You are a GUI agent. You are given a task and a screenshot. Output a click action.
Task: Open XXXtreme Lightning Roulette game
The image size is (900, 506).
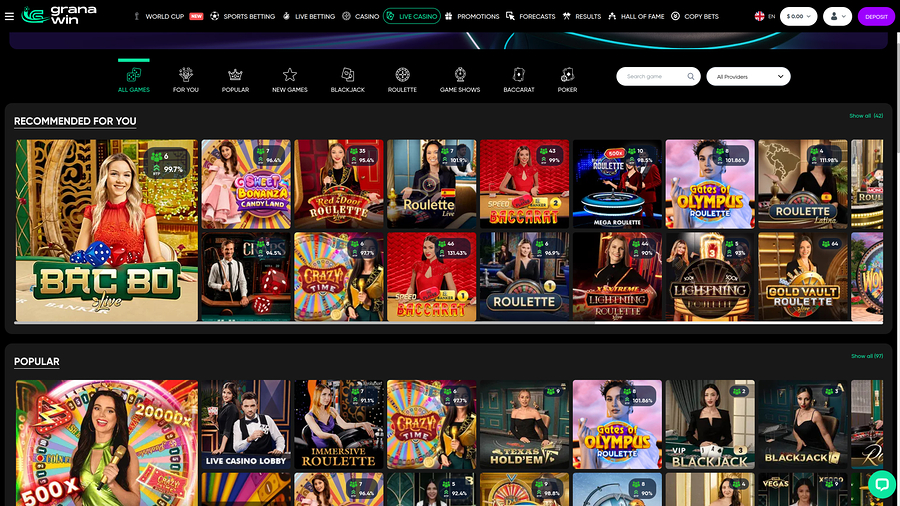617,277
